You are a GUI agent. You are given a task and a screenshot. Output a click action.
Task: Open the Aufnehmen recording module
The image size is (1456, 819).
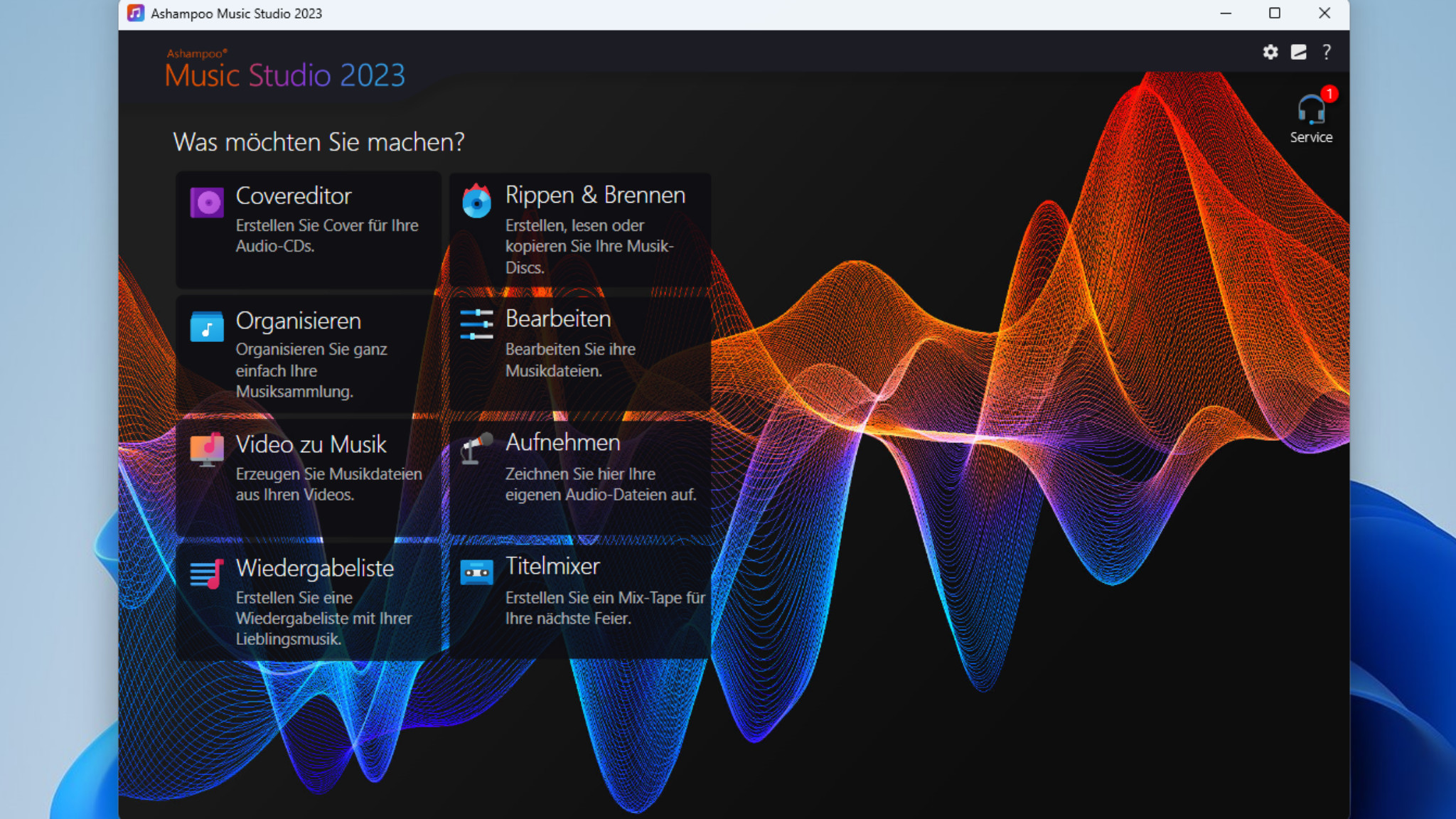[563, 442]
